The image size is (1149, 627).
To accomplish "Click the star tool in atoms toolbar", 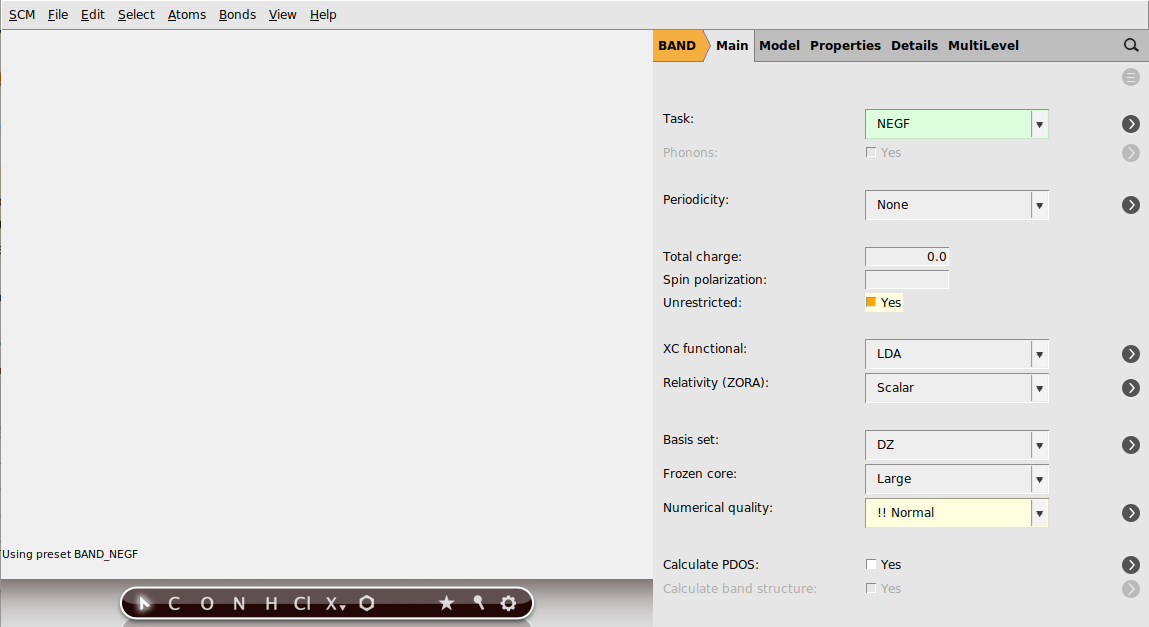I will tap(447, 603).
